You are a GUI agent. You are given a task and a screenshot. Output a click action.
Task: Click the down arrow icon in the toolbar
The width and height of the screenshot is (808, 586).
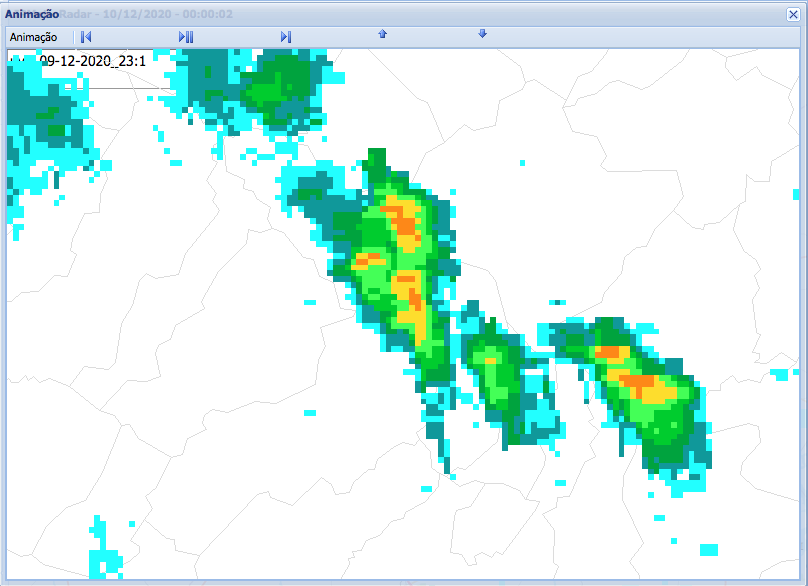[482, 34]
